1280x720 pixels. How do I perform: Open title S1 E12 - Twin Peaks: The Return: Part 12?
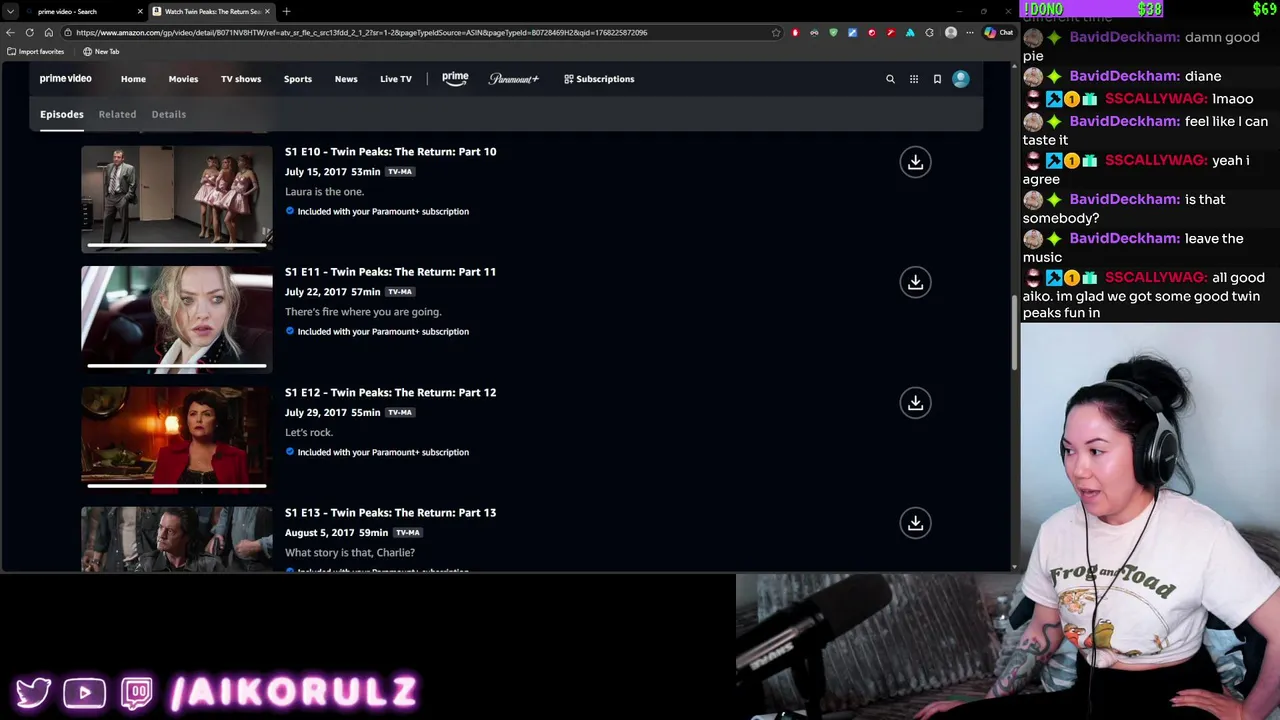click(390, 393)
